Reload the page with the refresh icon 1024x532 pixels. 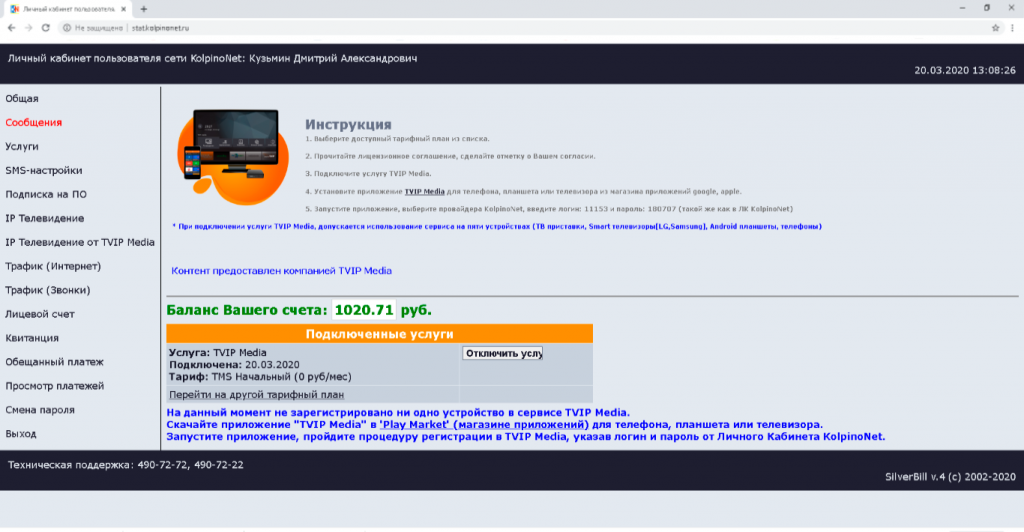click(x=45, y=28)
